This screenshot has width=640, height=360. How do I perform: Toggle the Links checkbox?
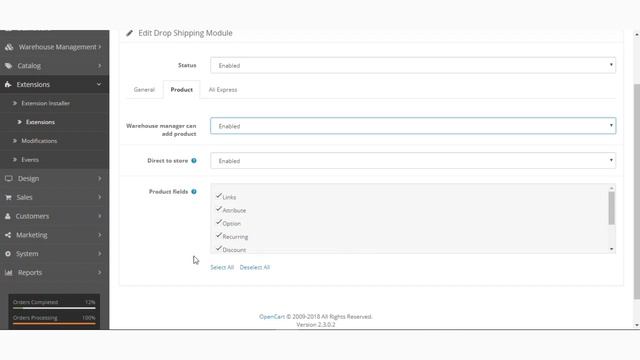219,196
